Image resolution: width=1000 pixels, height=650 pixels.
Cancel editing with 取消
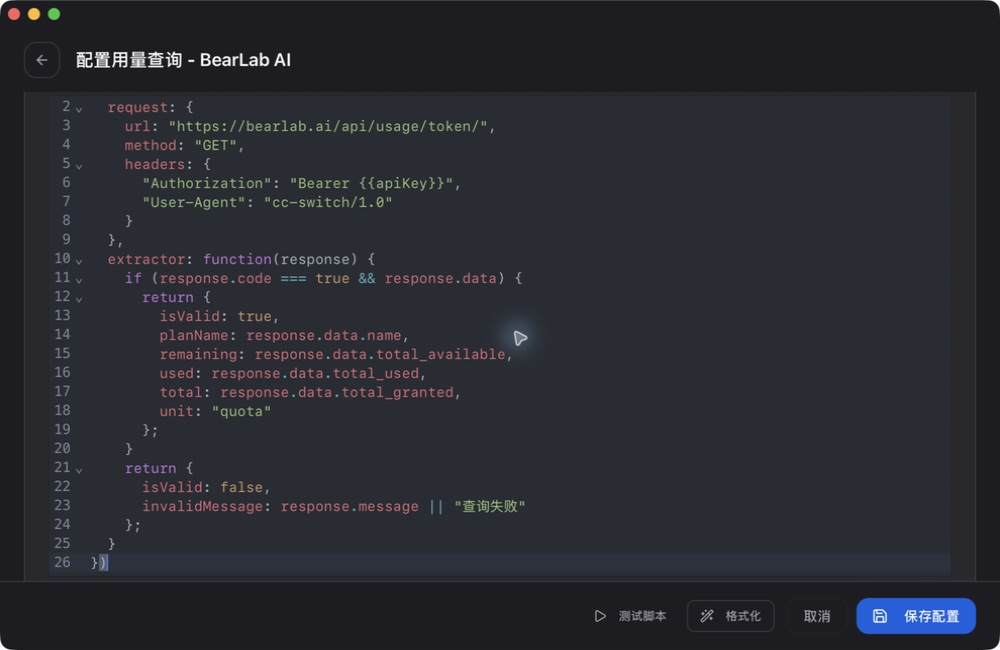(816, 616)
